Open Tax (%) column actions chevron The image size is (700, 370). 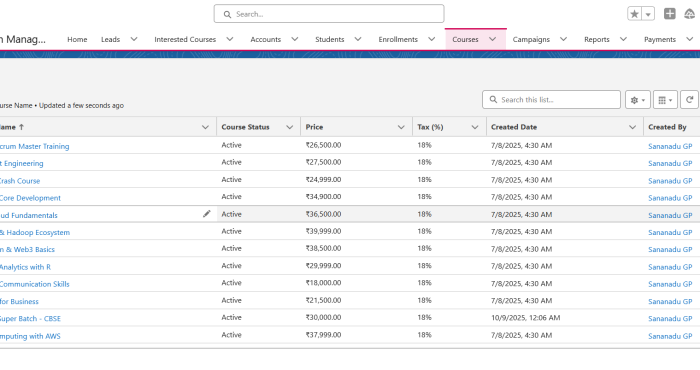coord(475,127)
